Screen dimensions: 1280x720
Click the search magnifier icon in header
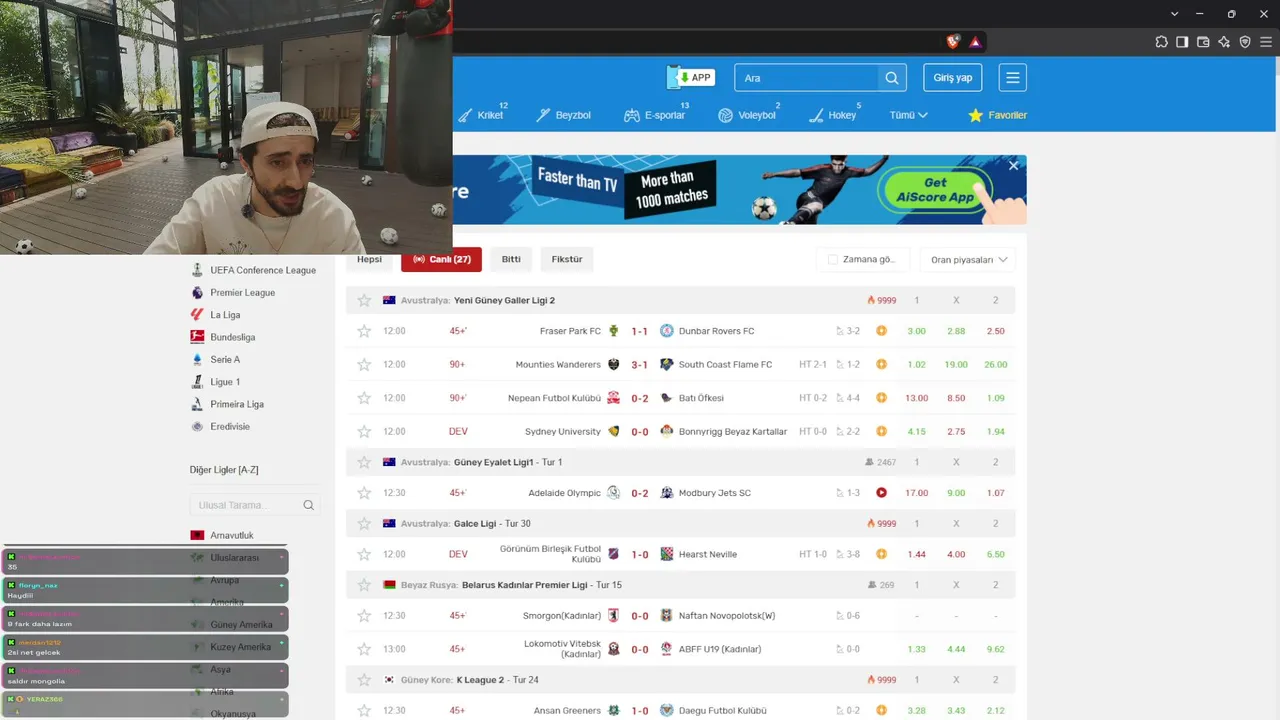pos(891,78)
